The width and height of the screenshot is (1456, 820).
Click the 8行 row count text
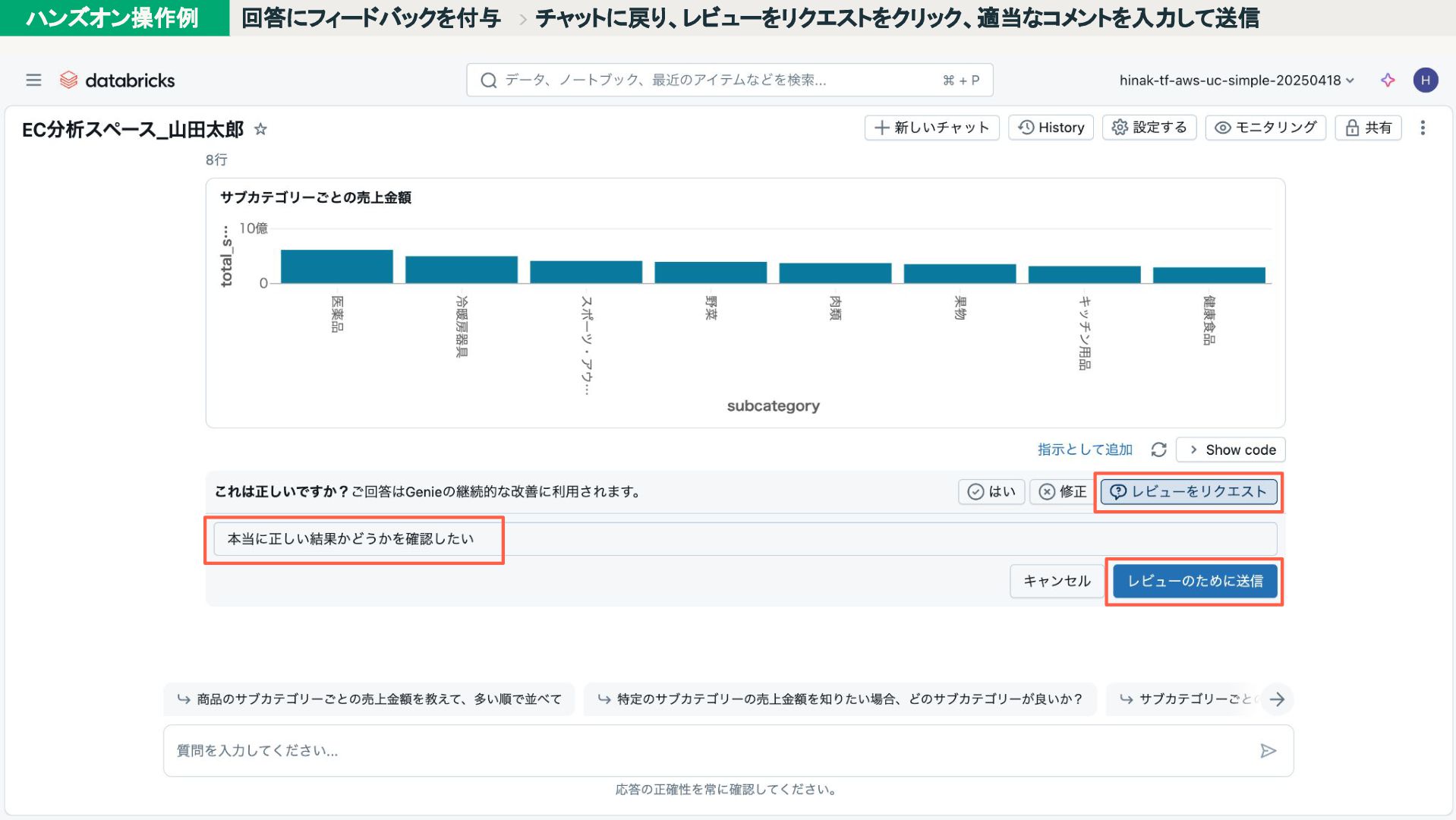click(x=216, y=159)
